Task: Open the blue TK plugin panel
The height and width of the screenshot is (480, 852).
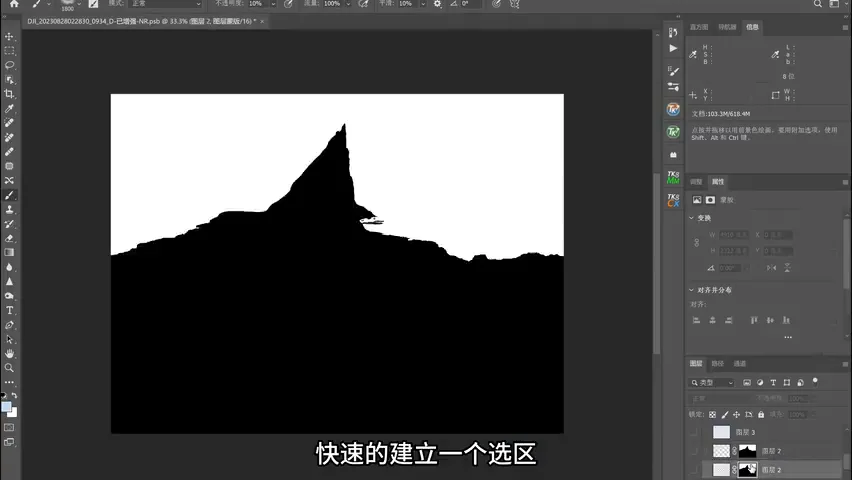Action: (x=673, y=109)
